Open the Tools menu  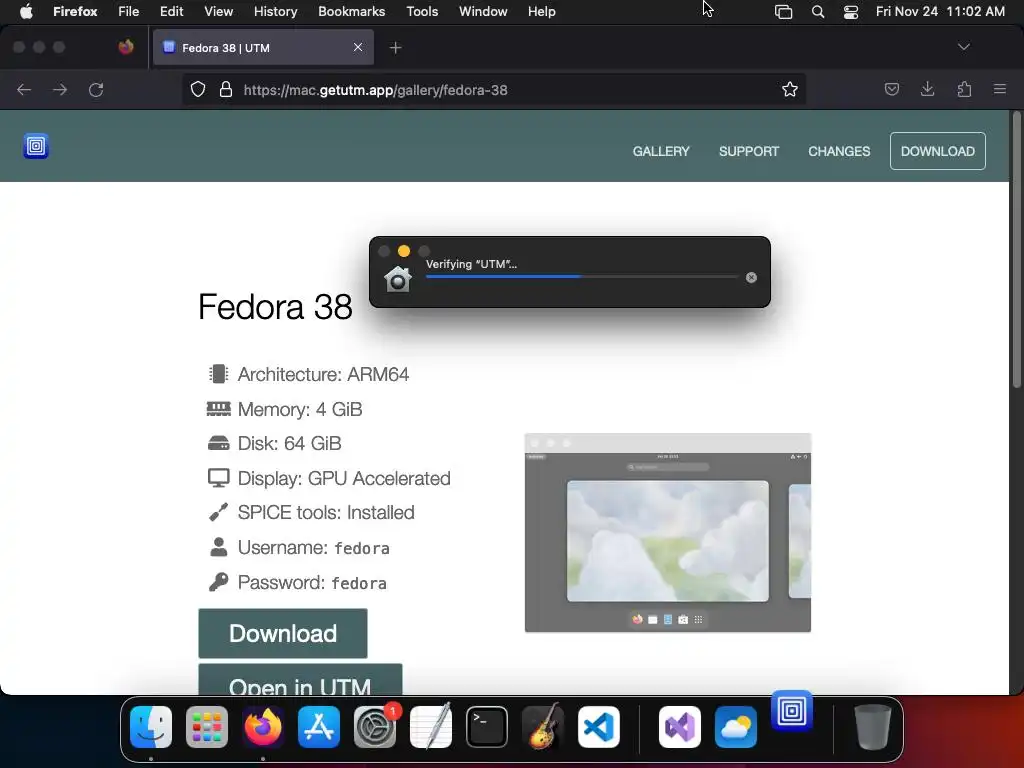[x=422, y=11]
